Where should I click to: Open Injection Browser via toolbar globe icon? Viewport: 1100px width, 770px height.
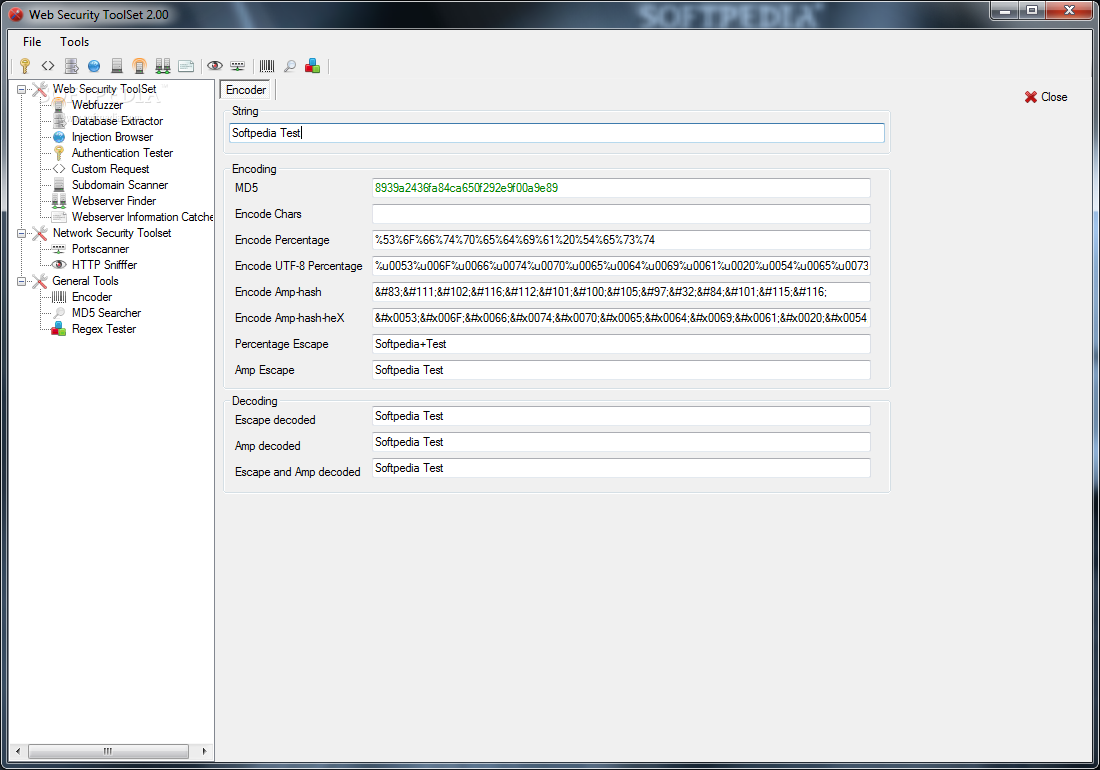[94, 66]
